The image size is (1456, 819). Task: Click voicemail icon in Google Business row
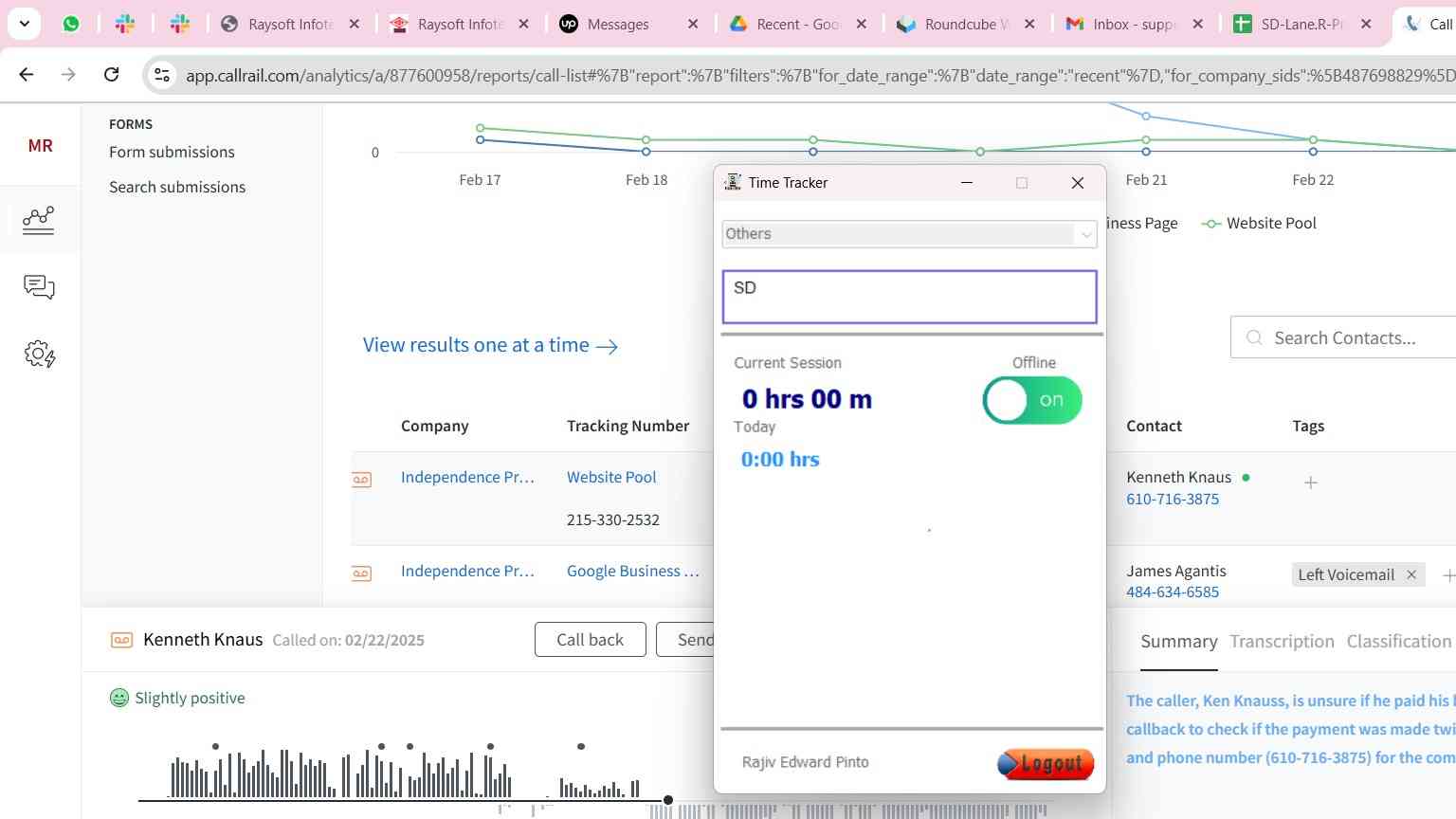click(x=361, y=573)
